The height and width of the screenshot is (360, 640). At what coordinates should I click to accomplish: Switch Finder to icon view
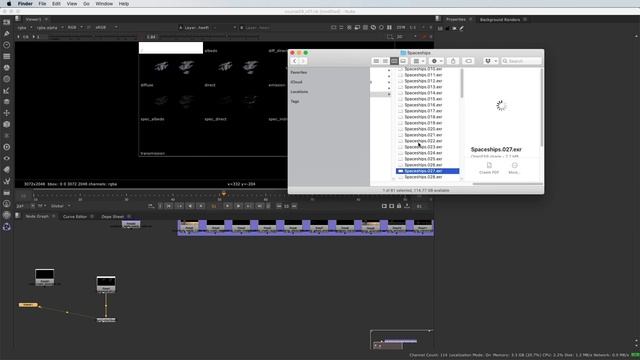[x=376, y=61]
